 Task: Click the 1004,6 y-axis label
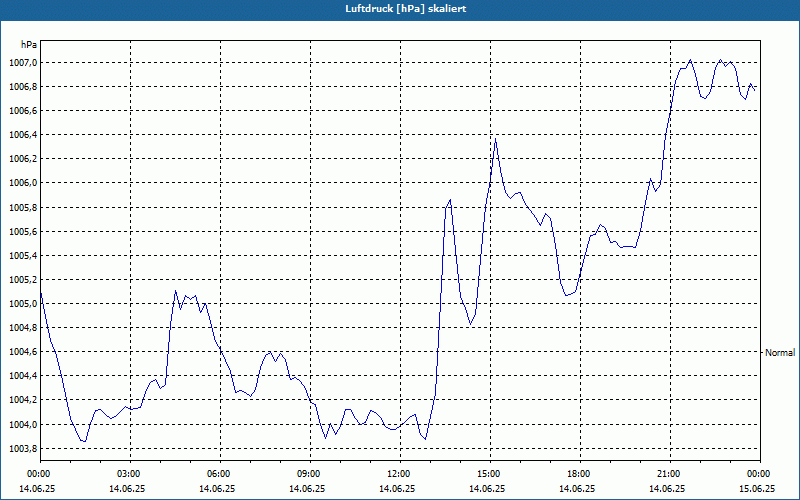21,352
